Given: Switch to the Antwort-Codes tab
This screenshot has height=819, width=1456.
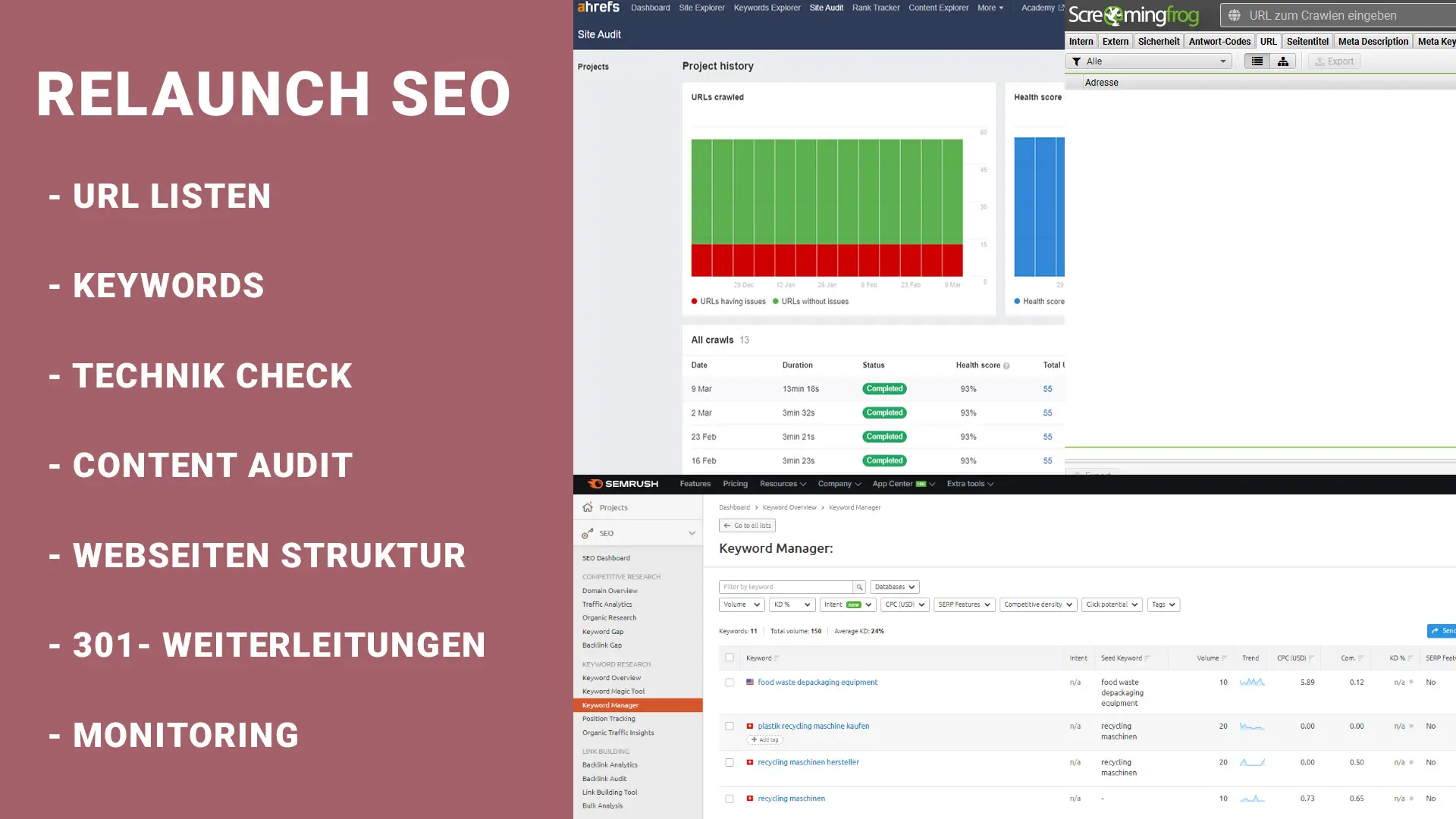Looking at the screenshot, I should pyautogui.click(x=1219, y=42).
